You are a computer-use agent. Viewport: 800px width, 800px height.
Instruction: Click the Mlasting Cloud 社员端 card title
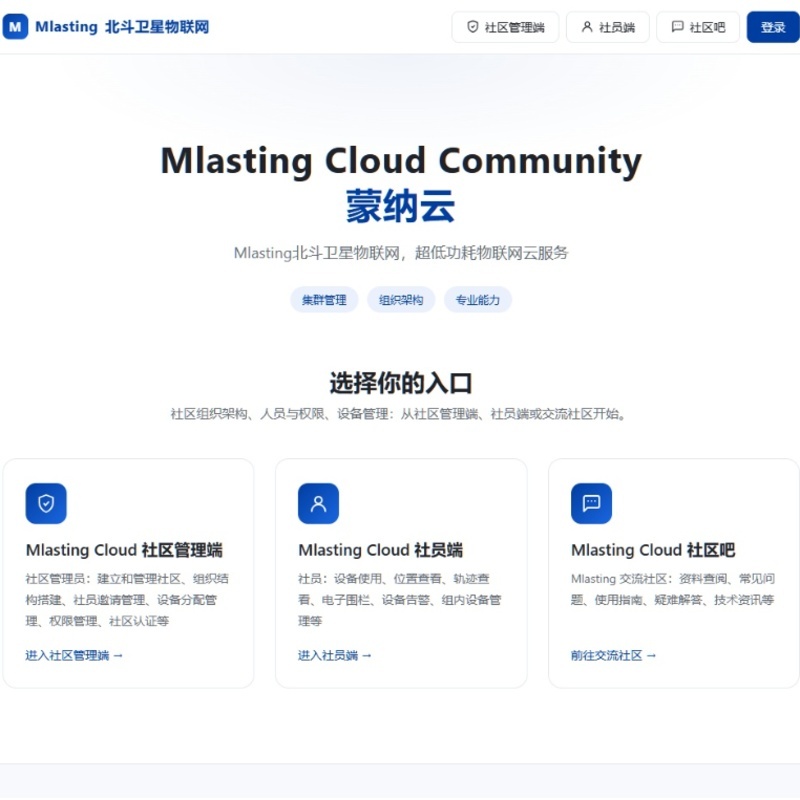coord(381,550)
